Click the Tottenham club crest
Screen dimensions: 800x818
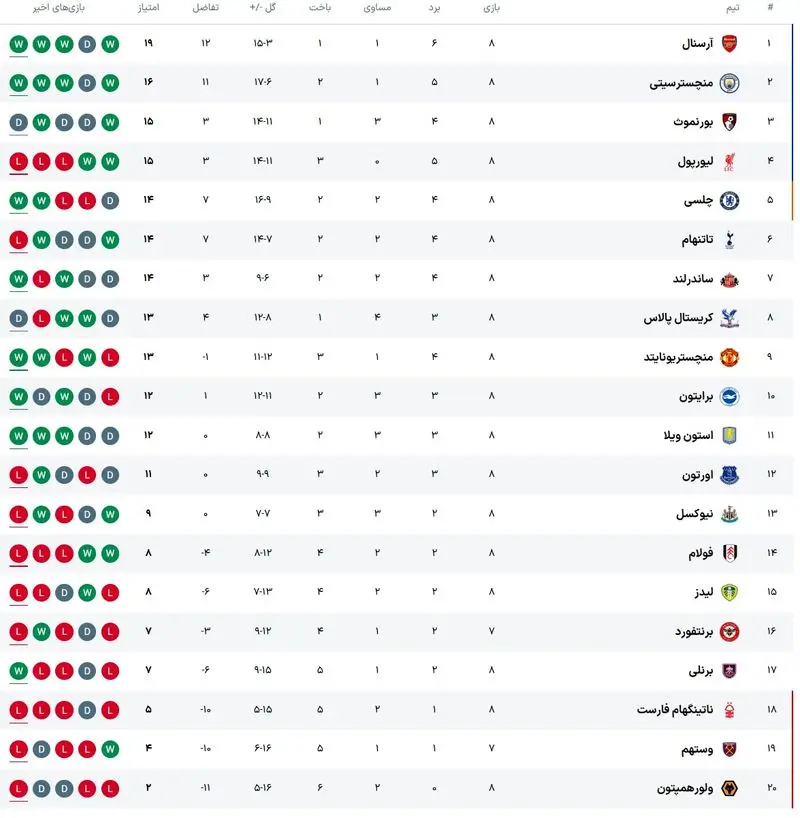click(x=729, y=239)
